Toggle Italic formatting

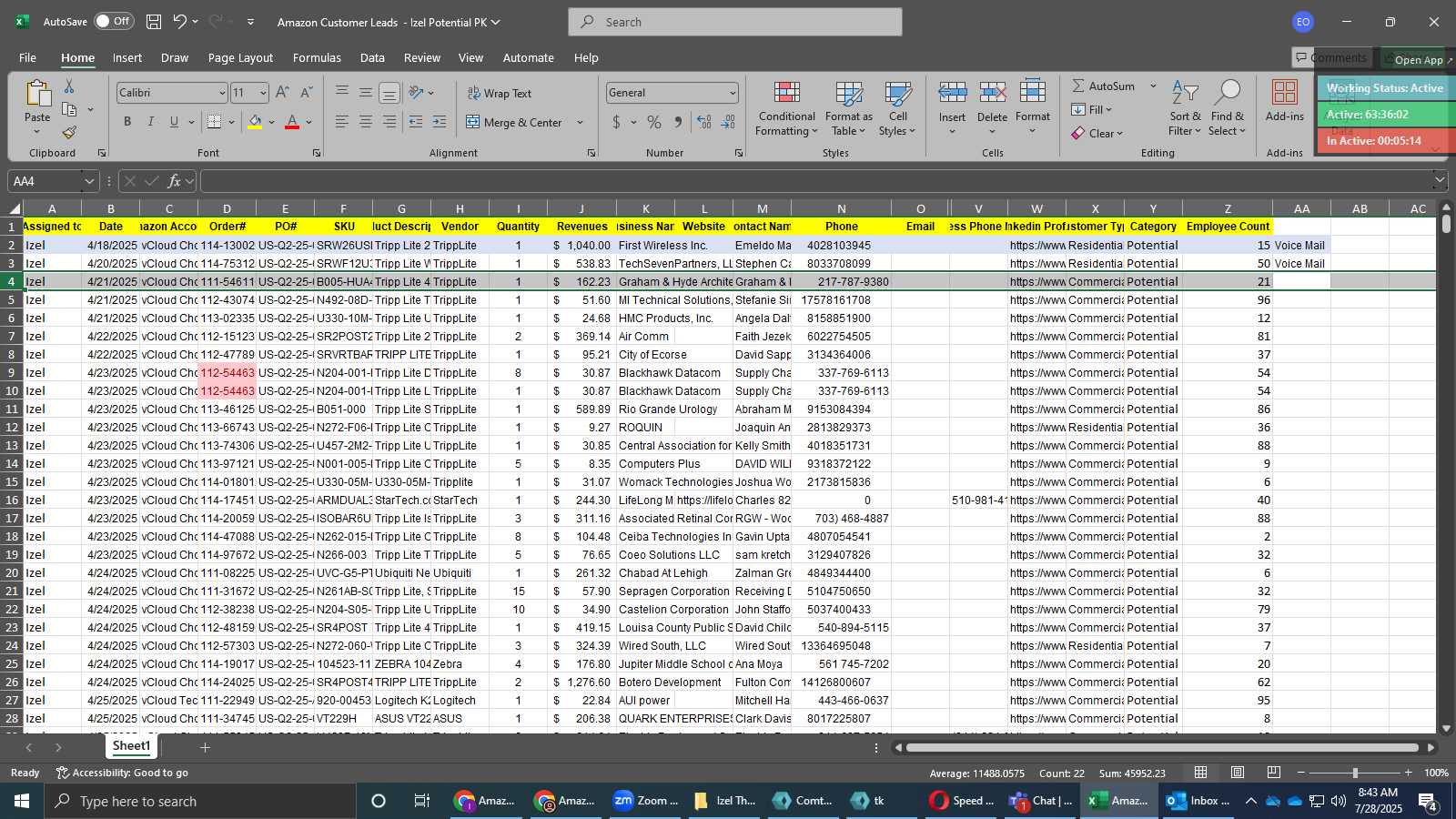pyautogui.click(x=150, y=122)
